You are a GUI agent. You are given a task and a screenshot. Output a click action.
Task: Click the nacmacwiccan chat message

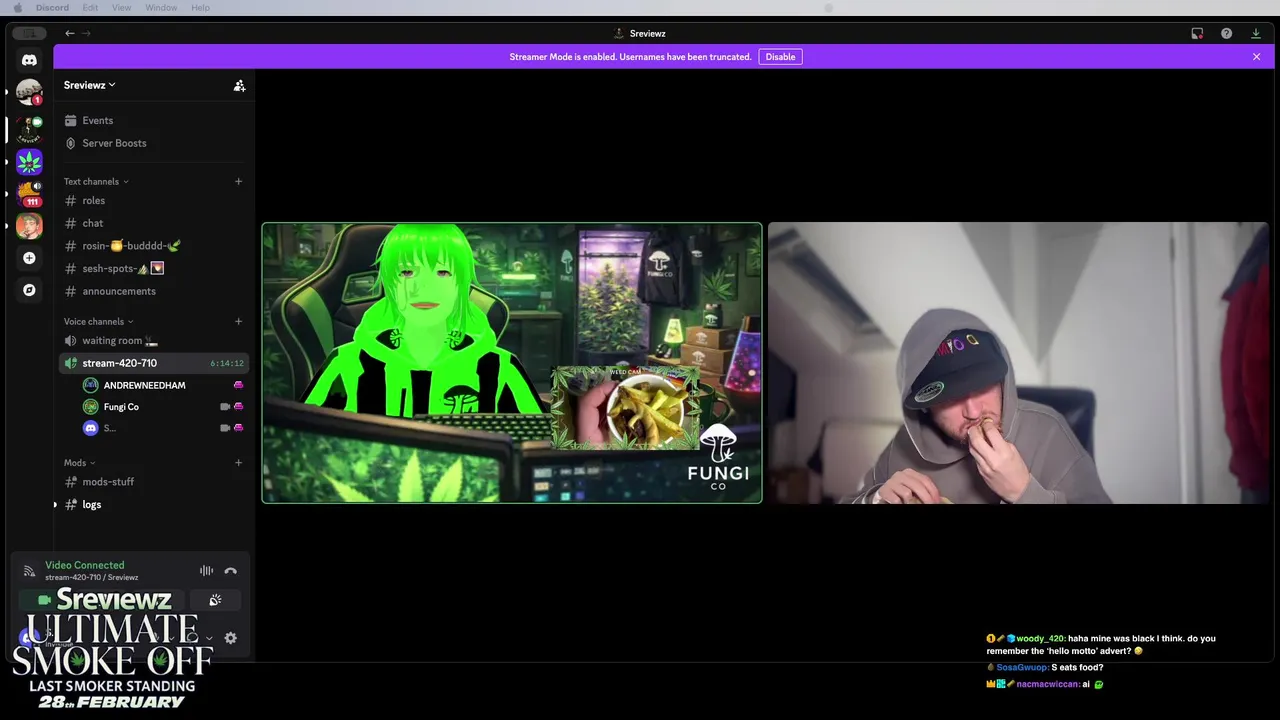pyautogui.click(x=1045, y=685)
